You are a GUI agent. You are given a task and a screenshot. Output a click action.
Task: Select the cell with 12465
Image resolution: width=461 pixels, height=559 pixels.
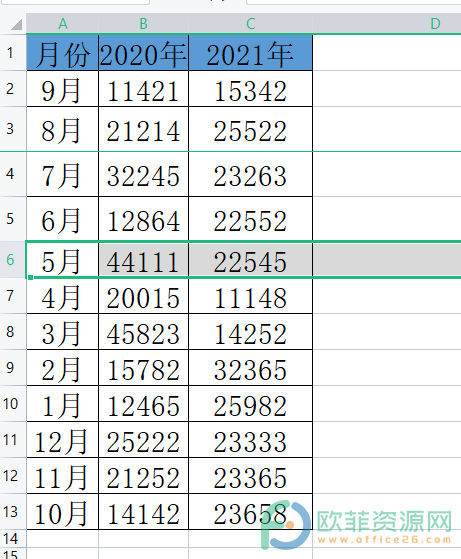(143, 404)
